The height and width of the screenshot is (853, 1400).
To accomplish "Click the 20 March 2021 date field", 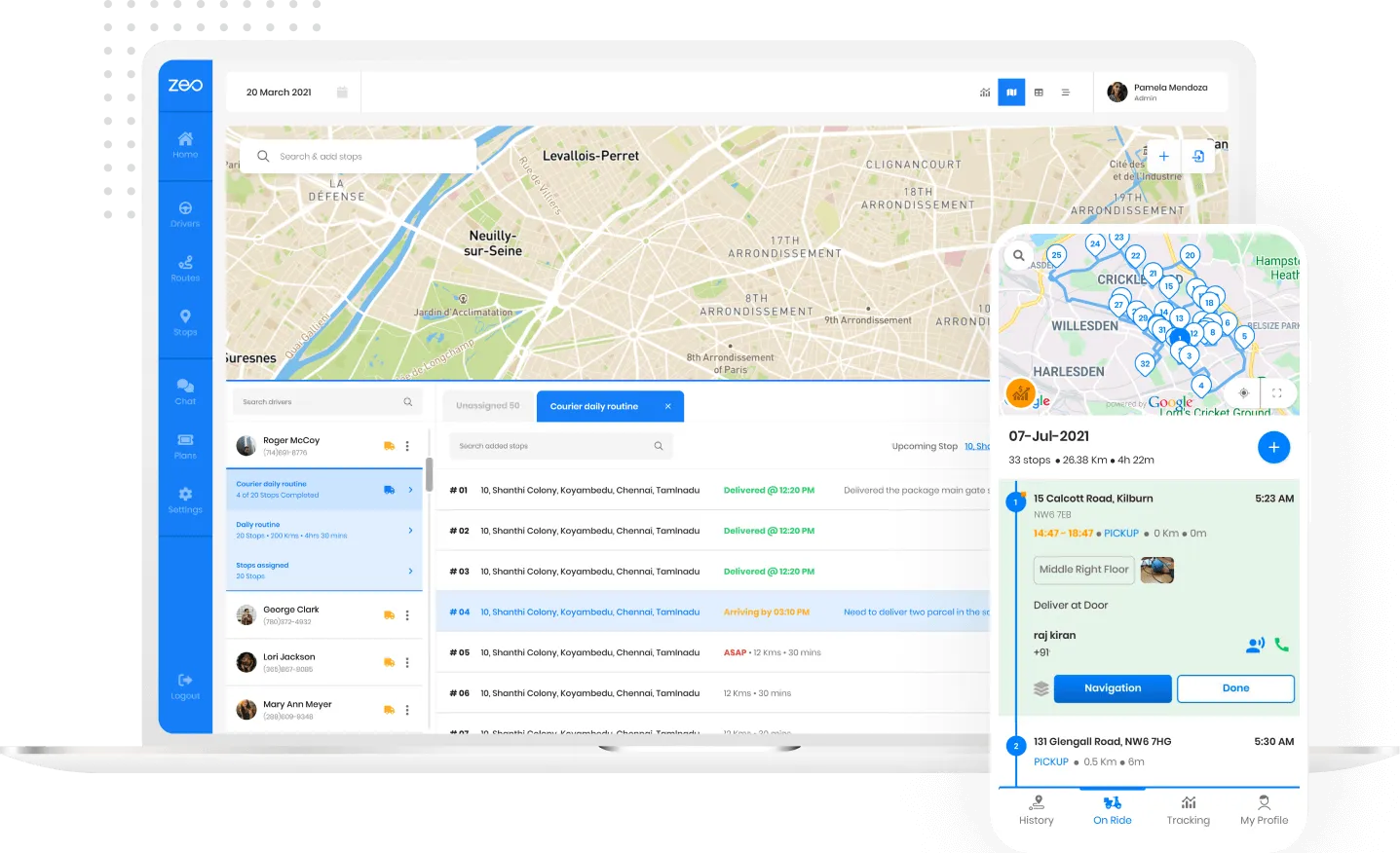I will click(292, 93).
